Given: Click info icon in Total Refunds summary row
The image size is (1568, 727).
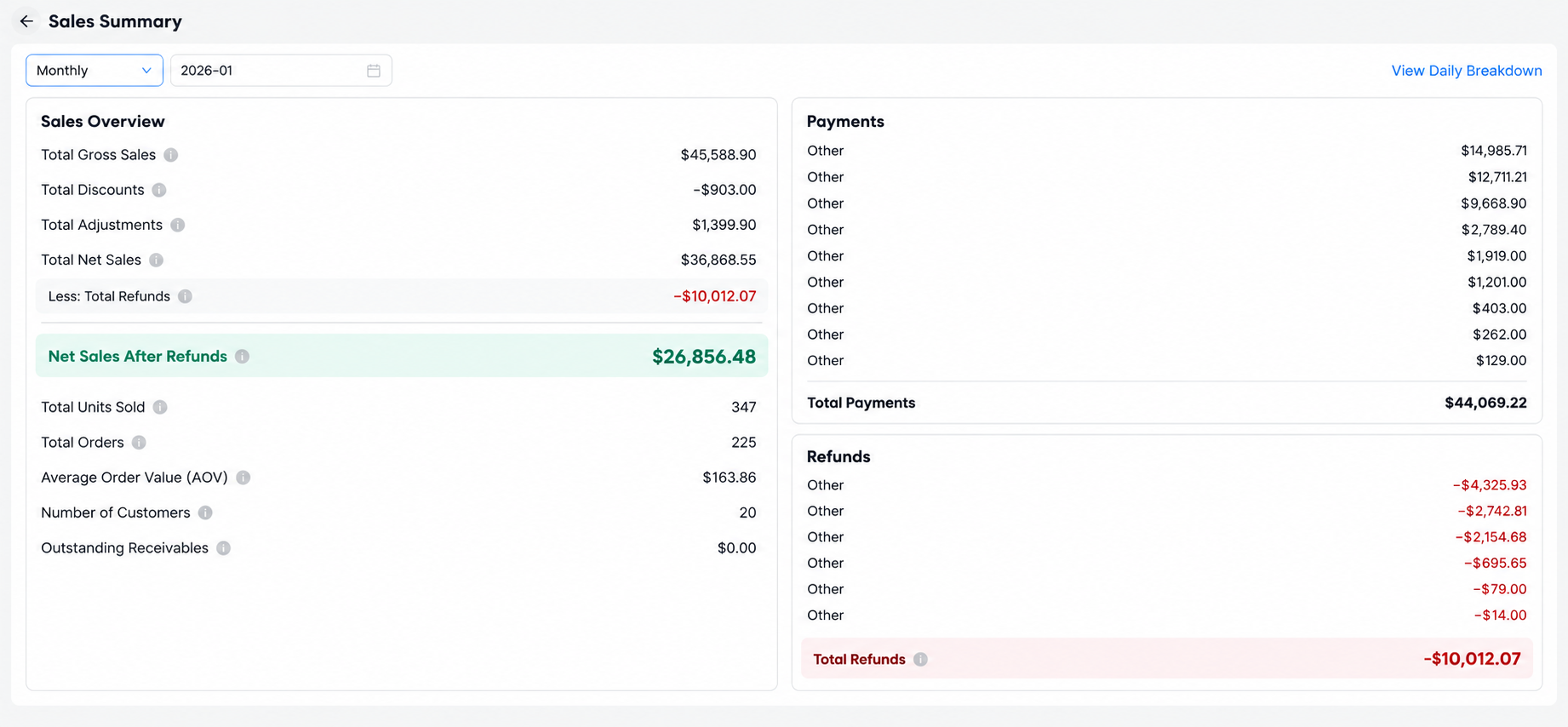Looking at the screenshot, I should (920, 659).
